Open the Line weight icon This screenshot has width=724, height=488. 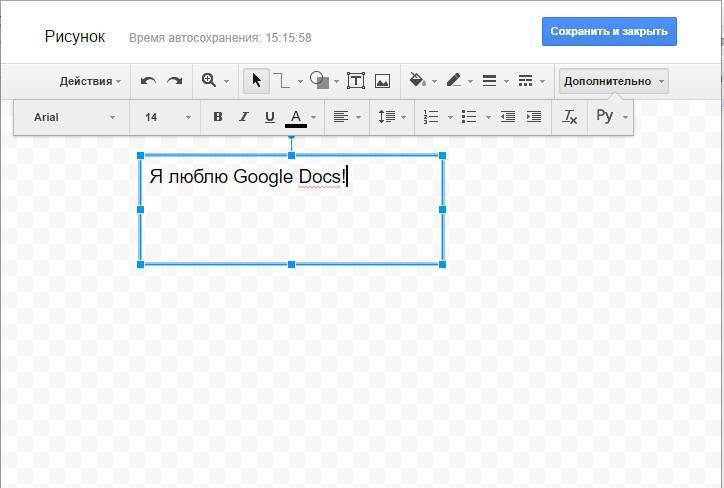point(489,81)
